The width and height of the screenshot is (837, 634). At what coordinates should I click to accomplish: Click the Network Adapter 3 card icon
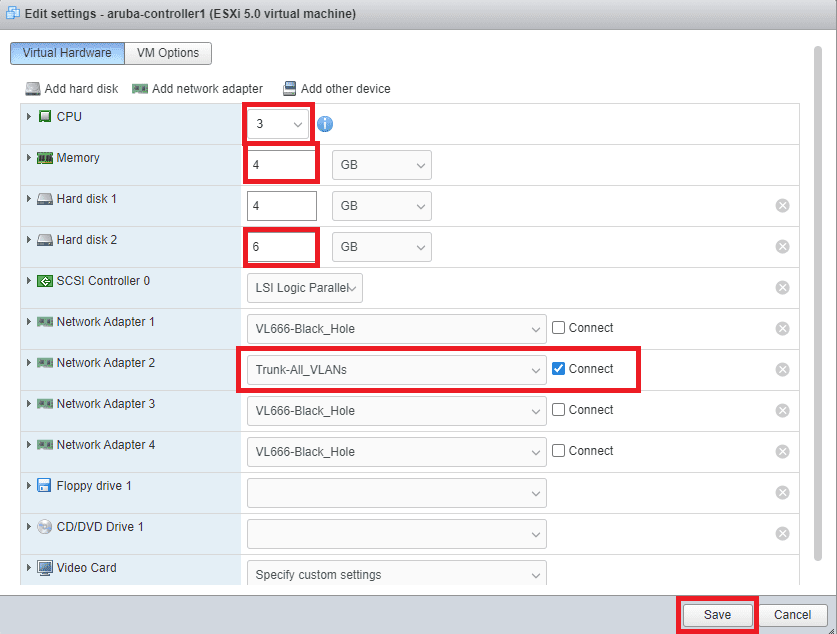(45, 404)
